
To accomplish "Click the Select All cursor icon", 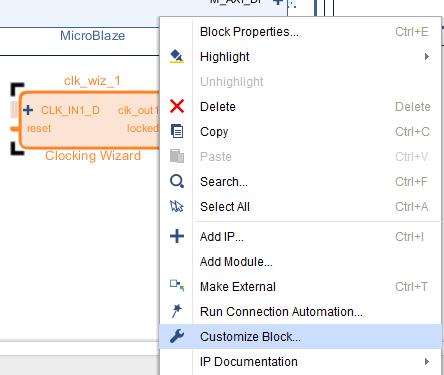I will (x=177, y=206).
